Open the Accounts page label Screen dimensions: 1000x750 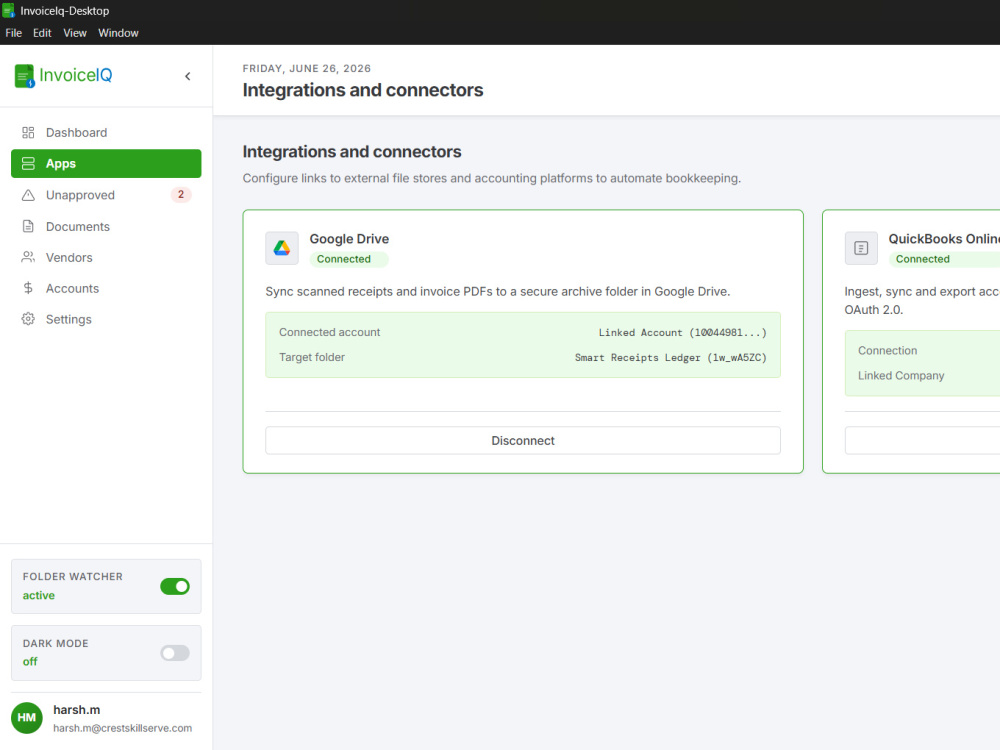click(x=72, y=288)
